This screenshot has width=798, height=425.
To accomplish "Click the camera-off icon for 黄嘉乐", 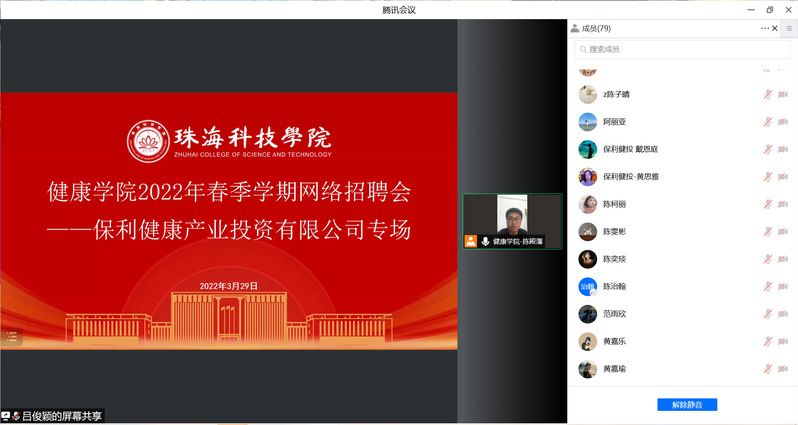I will click(x=783, y=342).
